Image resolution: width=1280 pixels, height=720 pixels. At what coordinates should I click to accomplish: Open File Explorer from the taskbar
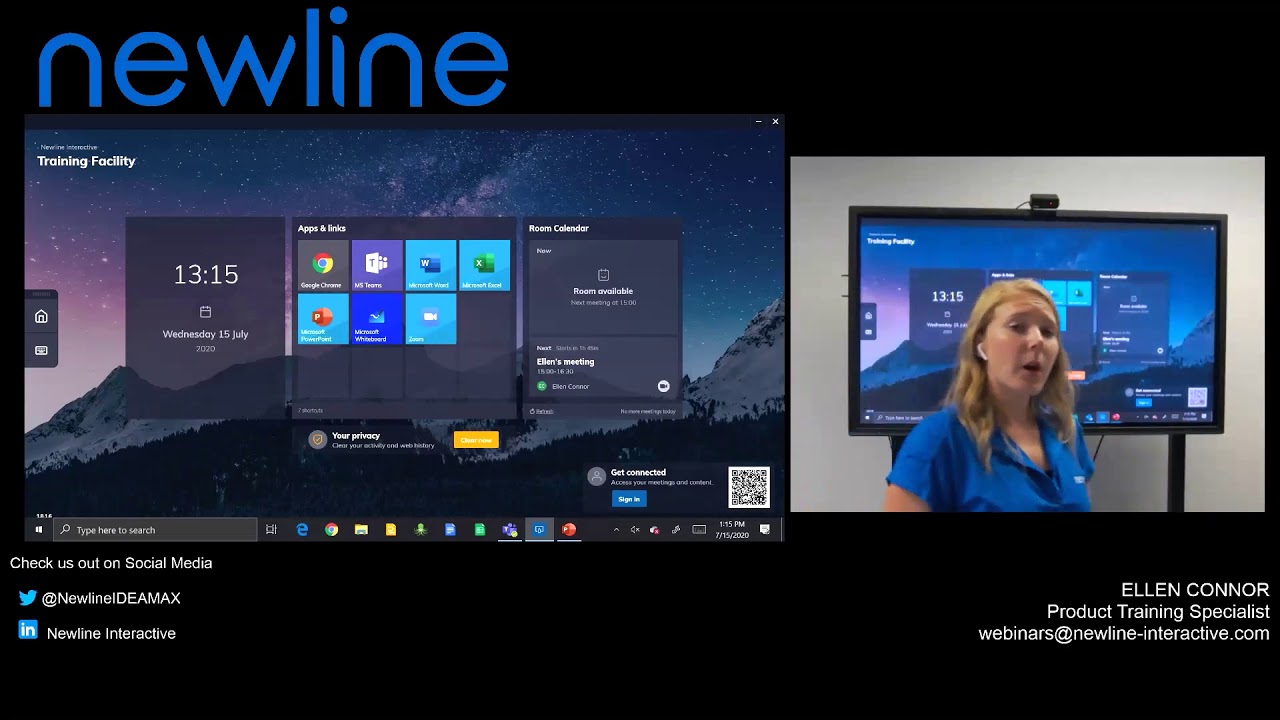point(361,530)
